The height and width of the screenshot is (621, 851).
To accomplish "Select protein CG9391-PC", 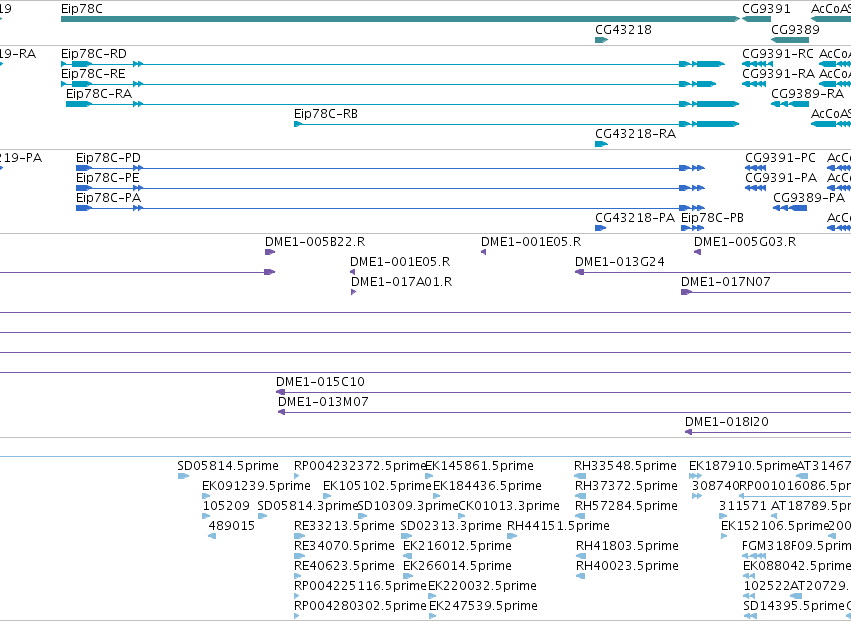I will (780, 157).
